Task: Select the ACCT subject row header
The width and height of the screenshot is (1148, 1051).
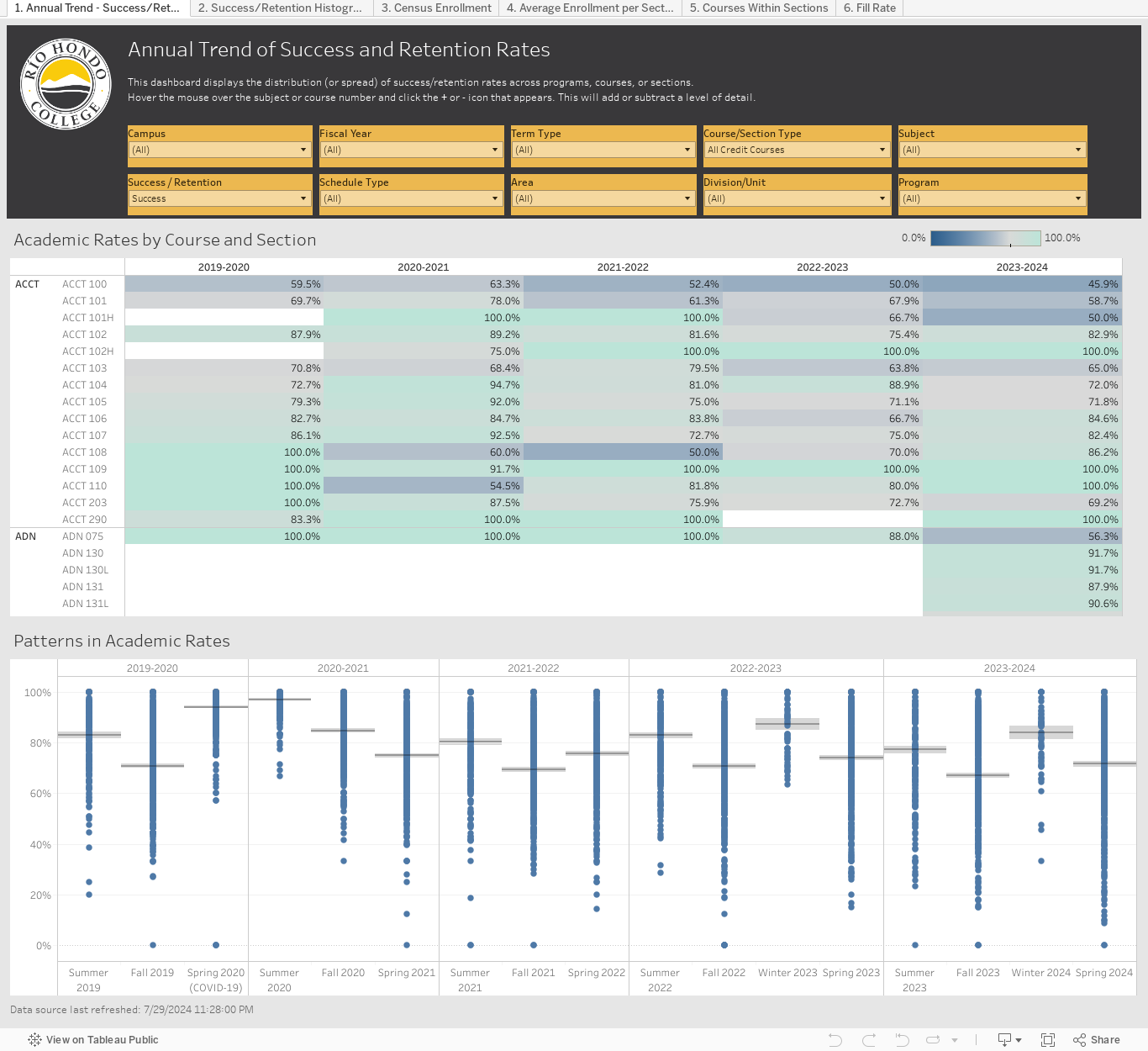Action: [x=28, y=284]
